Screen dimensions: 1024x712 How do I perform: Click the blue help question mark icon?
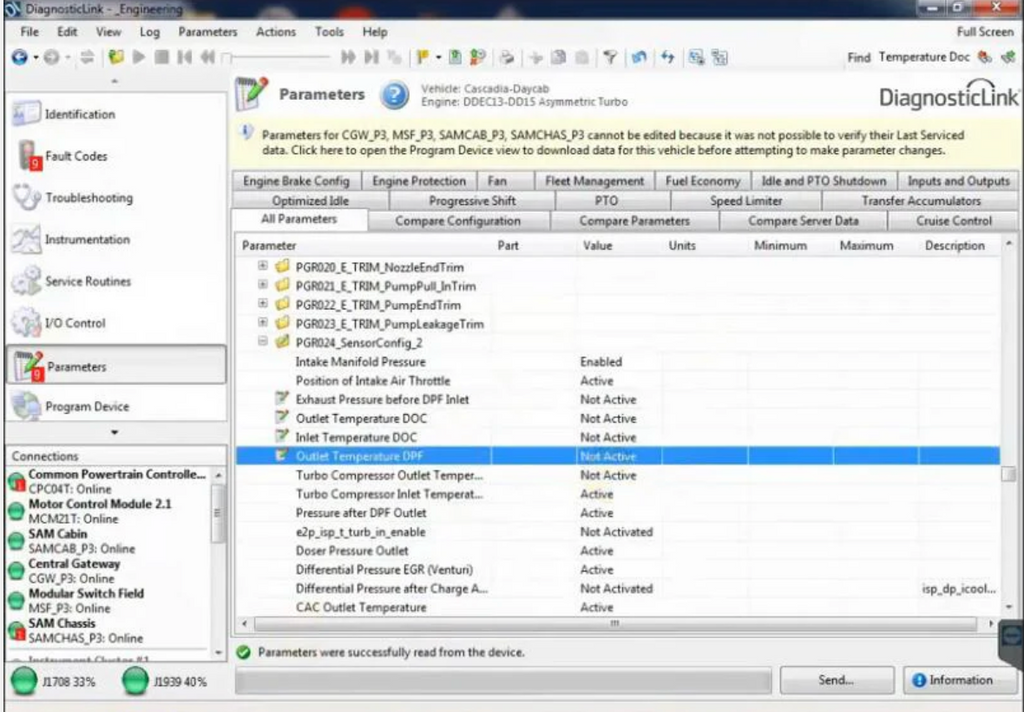pos(395,96)
